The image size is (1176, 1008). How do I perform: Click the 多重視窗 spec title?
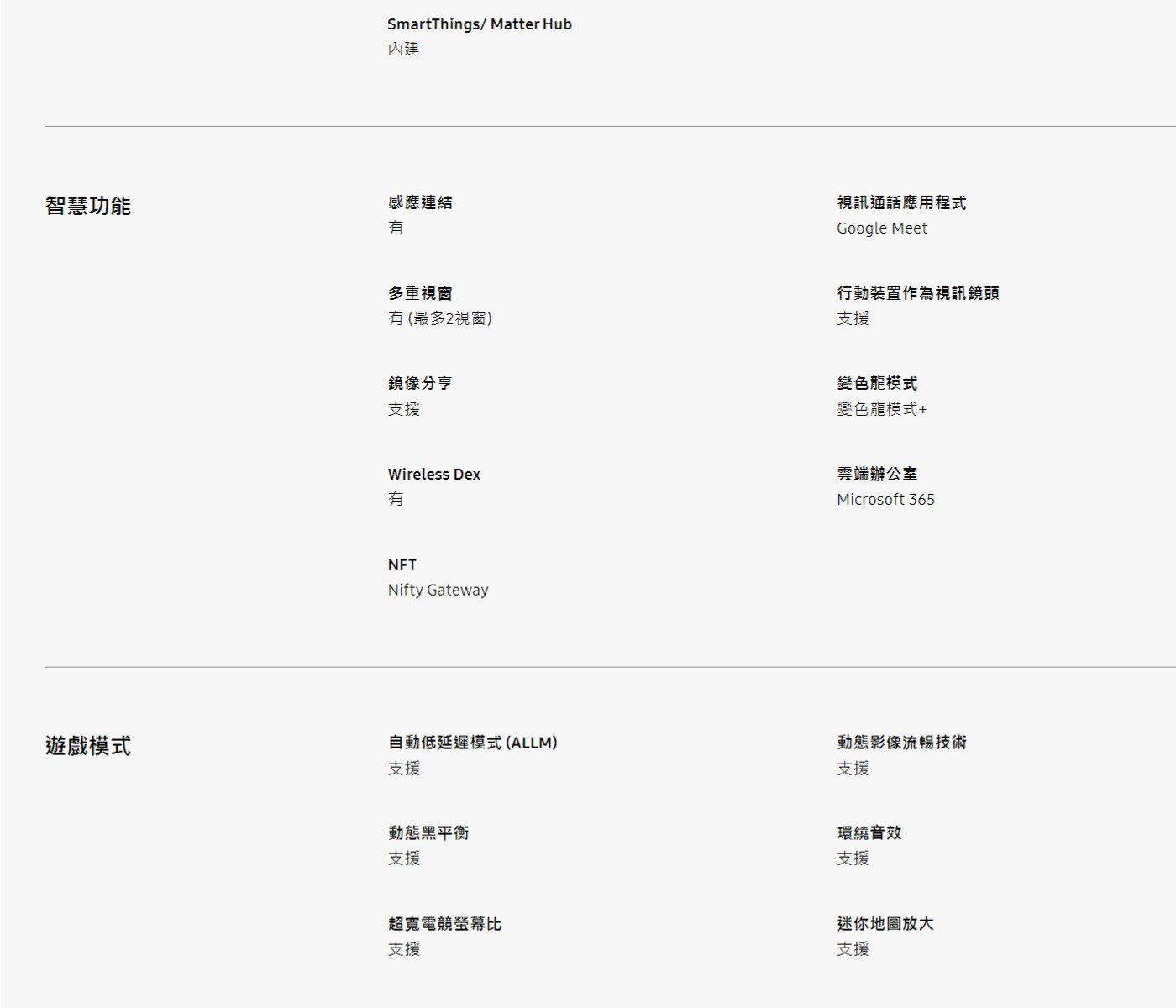(x=420, y=293)
